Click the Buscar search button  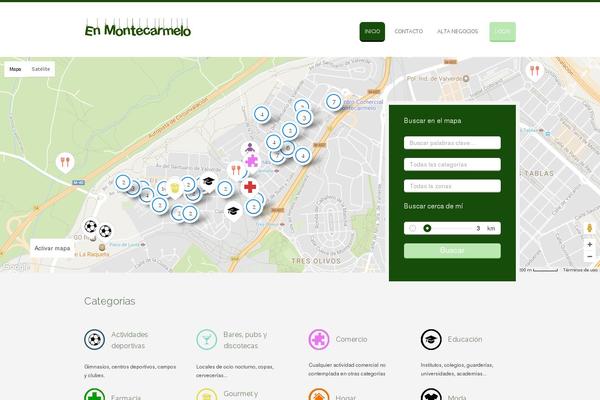(452, 250)
